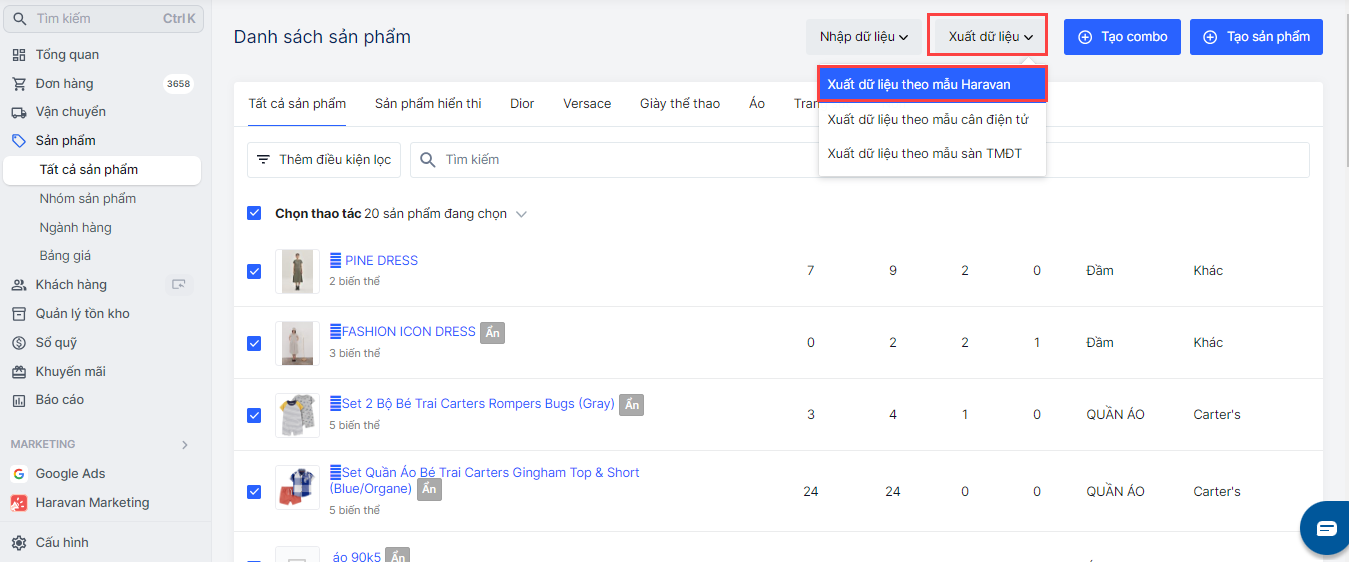Choose Xuất dữ liệu theo mẫu sàn TMDT
The width and height of the screenshot is (1349, 562).
(x=932, y=153)
